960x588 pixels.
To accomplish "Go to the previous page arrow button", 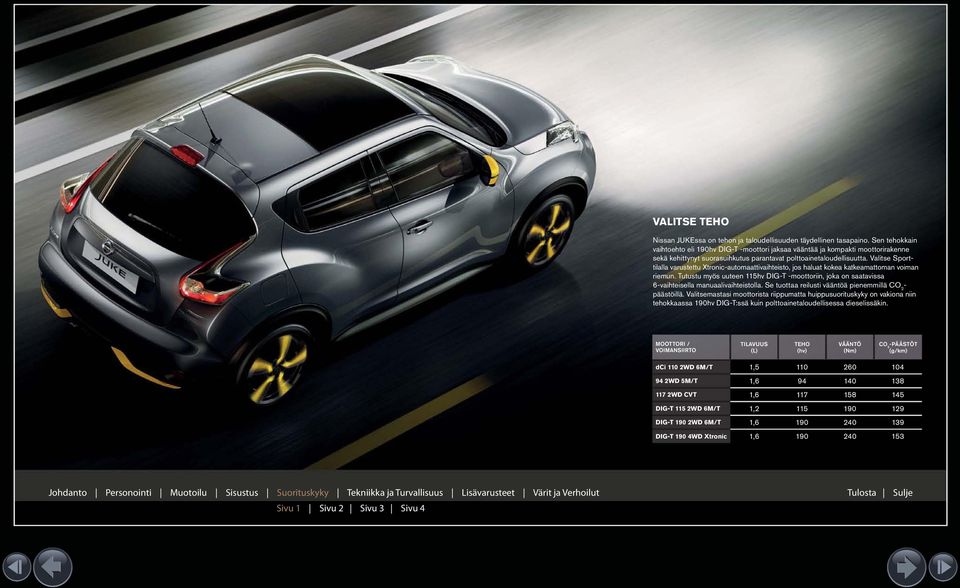I will click(x=53, y=567).
